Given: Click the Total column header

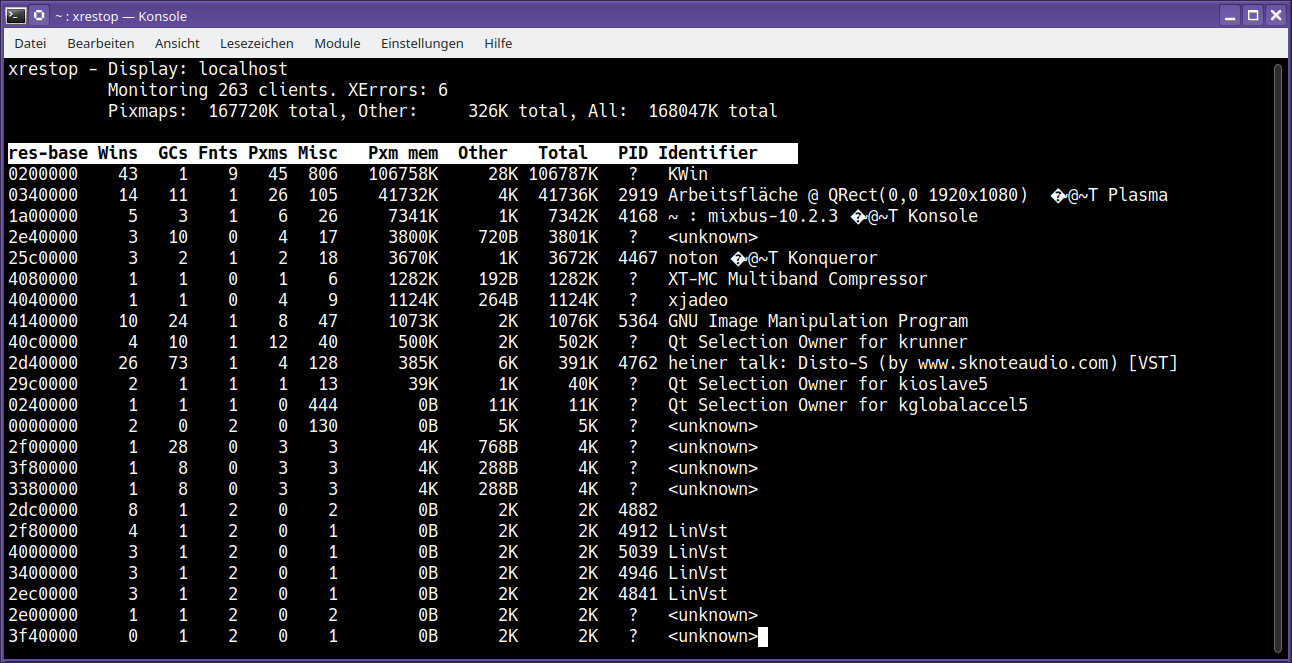Looking at the screenshot, I should 563,153.
